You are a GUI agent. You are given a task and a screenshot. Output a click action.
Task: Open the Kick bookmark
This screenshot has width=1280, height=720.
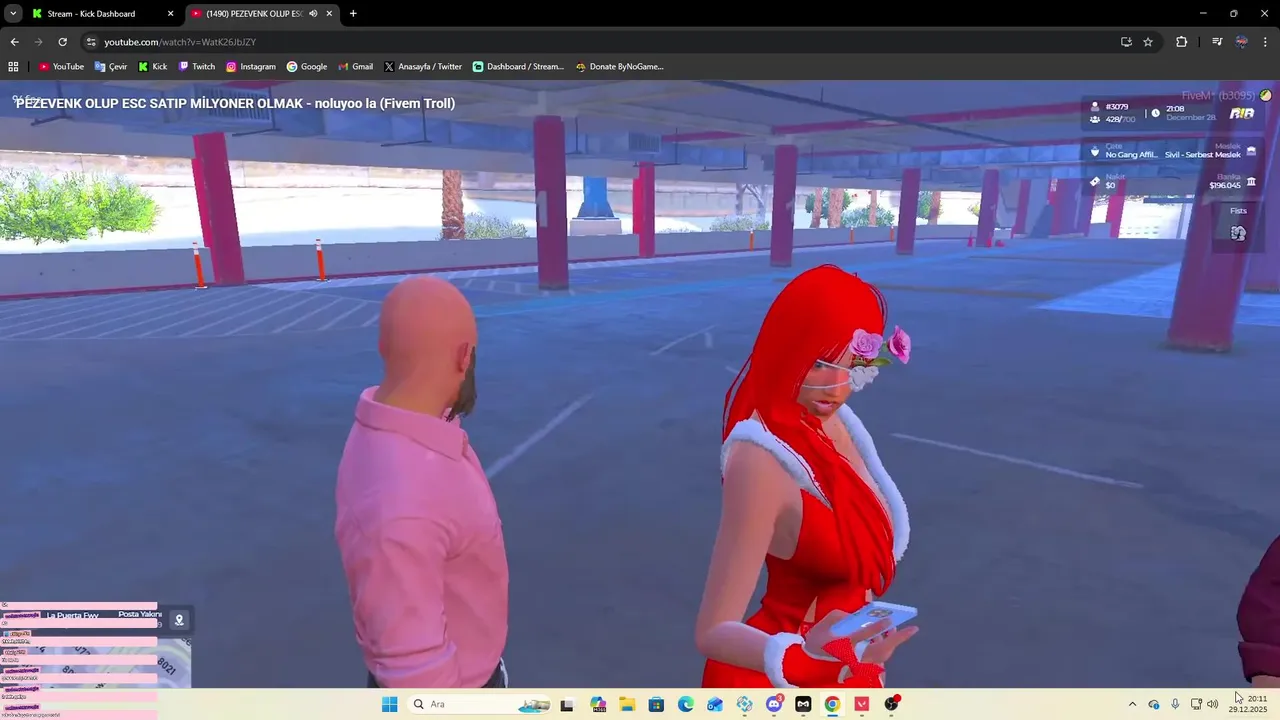(x=152, y=67)
